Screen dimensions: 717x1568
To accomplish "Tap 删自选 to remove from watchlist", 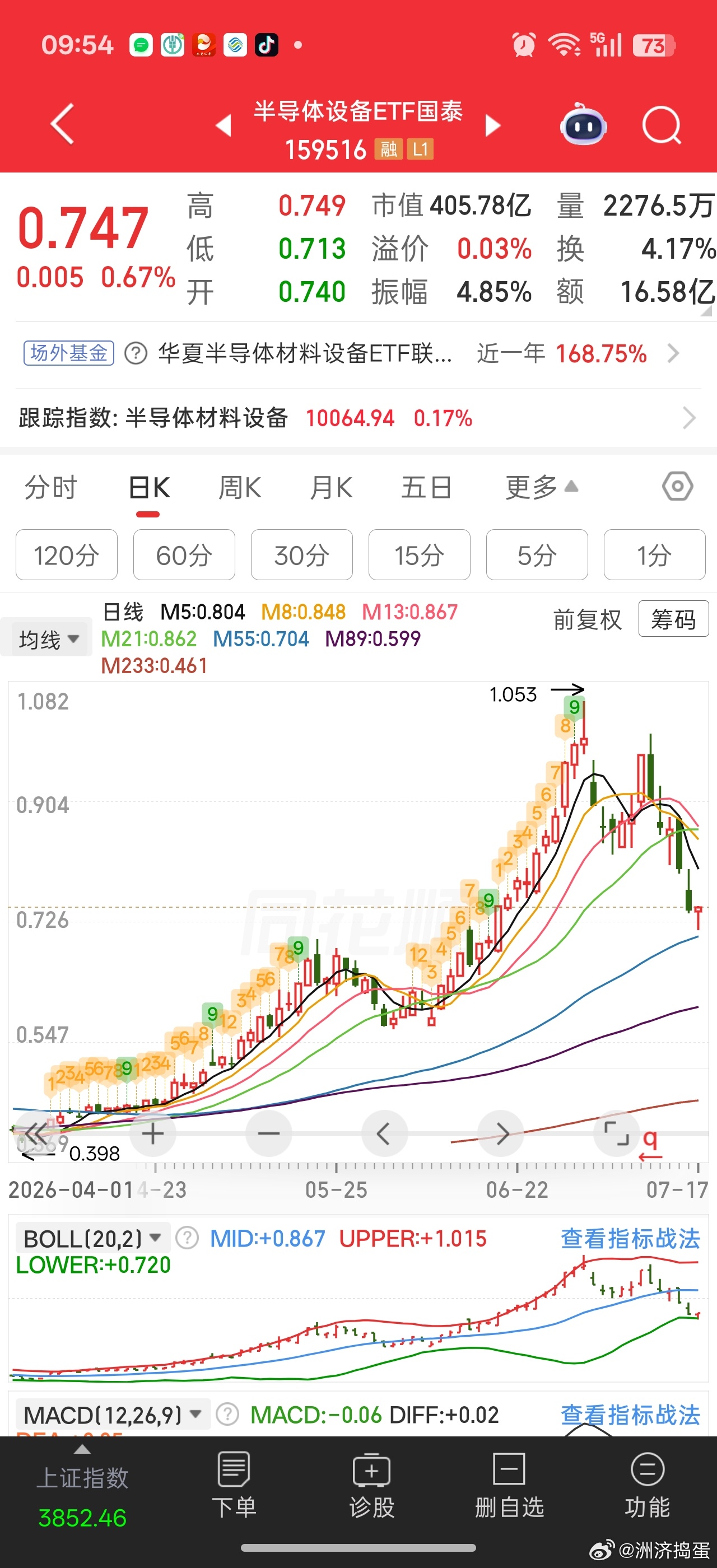I will [509, 1485].
